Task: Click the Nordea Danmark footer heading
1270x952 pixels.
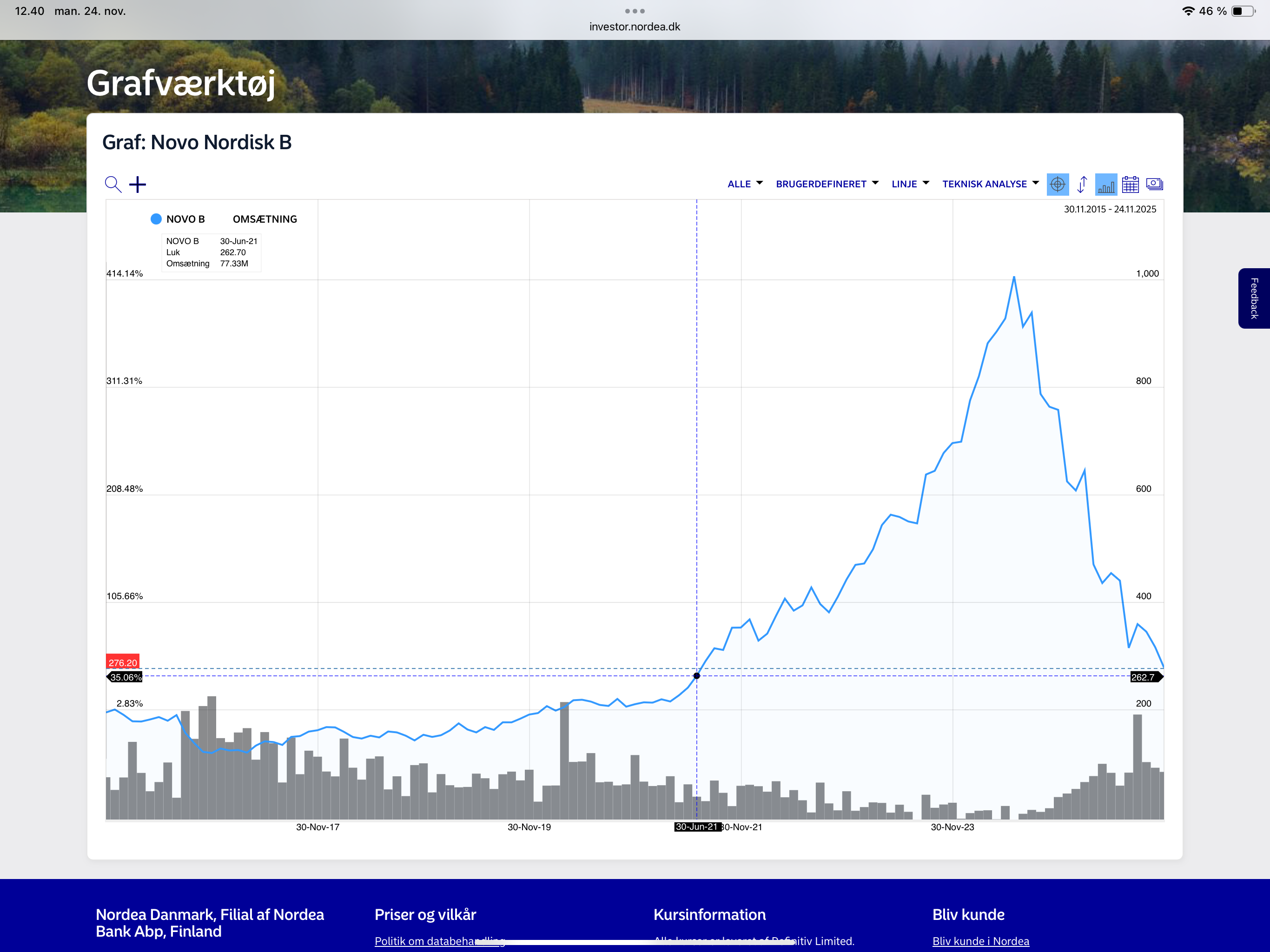Action: click(x=210, y=923)
